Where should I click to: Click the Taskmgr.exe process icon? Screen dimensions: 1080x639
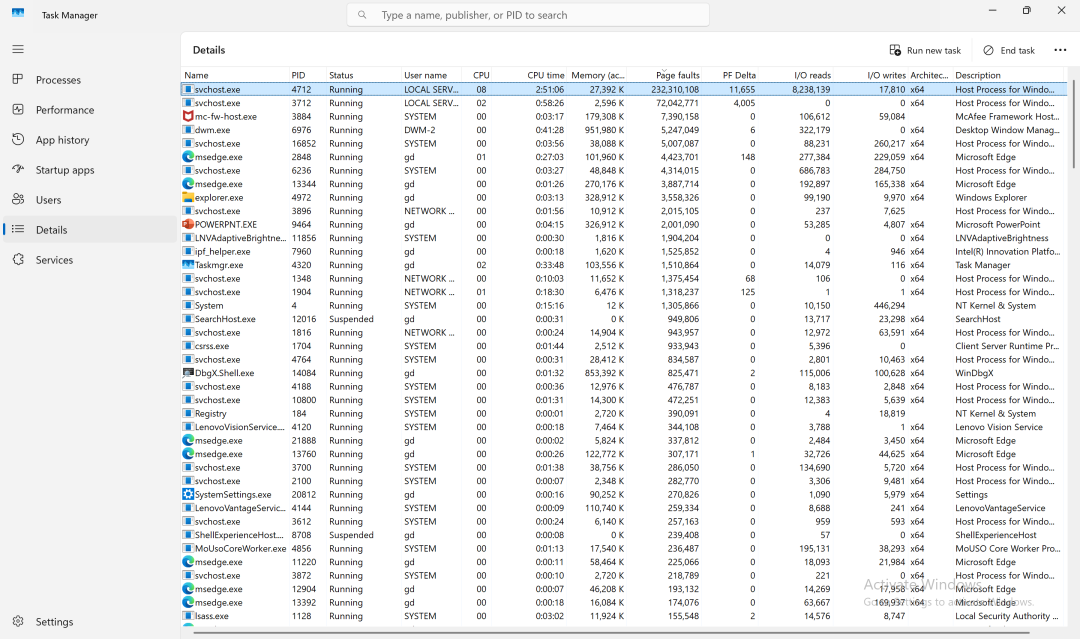click(x=188, y=264)
